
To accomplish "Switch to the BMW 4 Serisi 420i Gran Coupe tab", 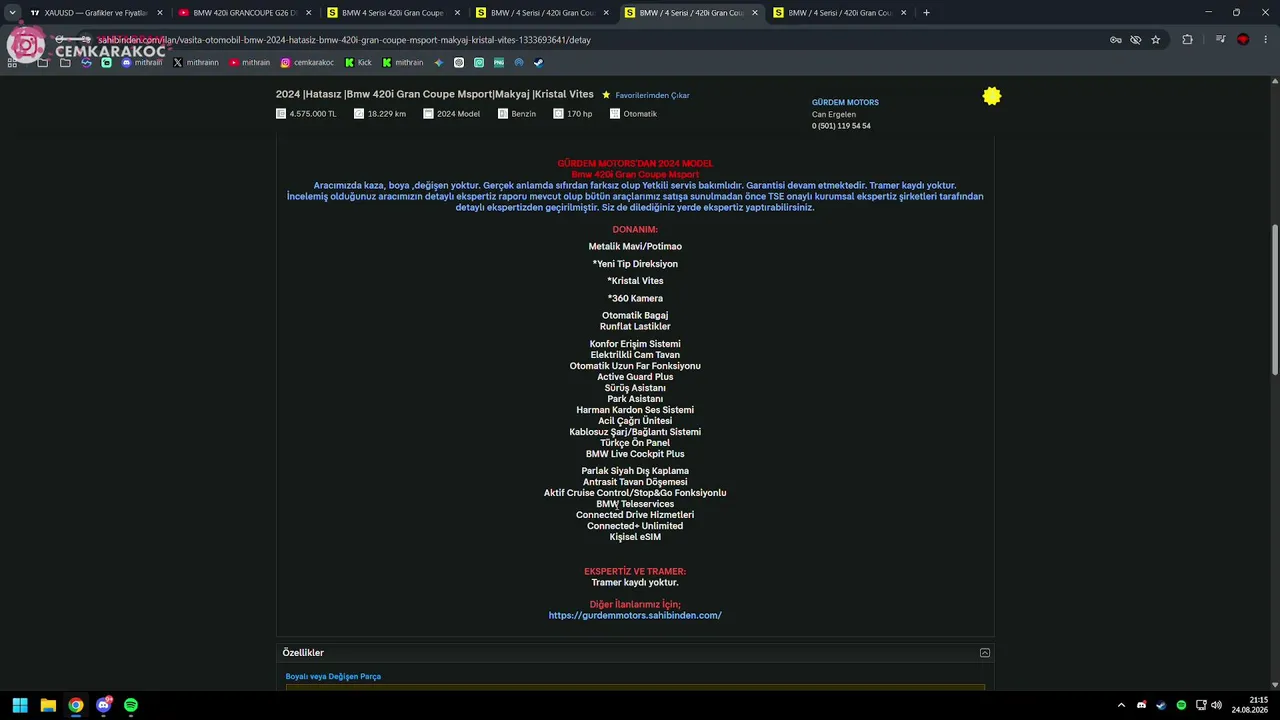I will (x=394, y=13).
